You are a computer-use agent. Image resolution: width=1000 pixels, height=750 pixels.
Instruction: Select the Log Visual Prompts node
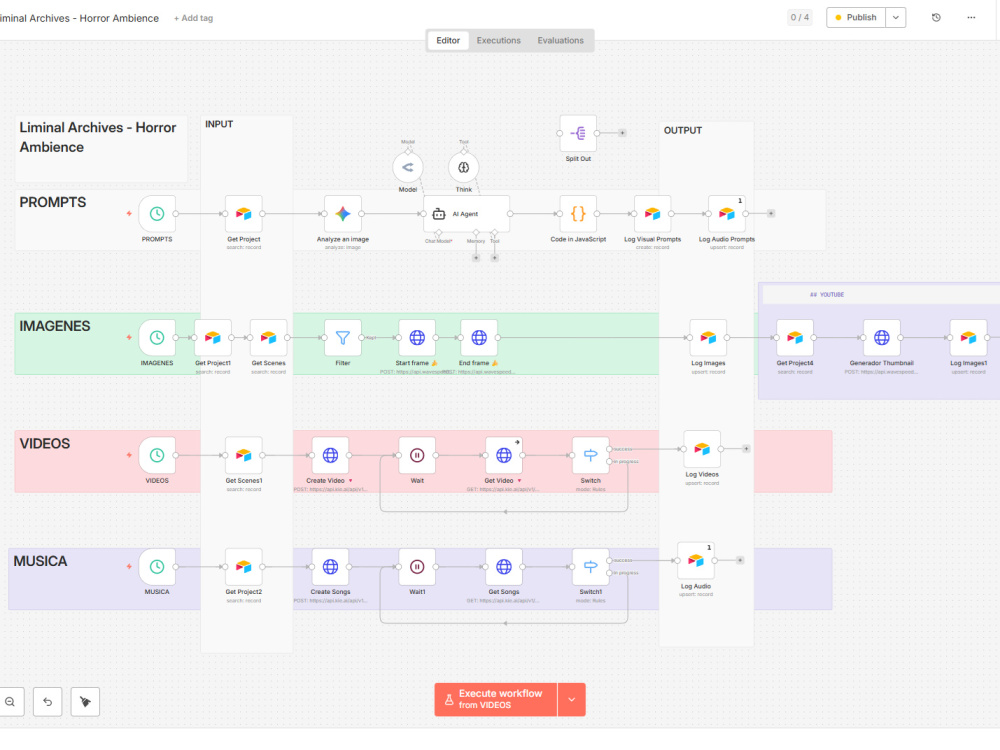(652, 214)
